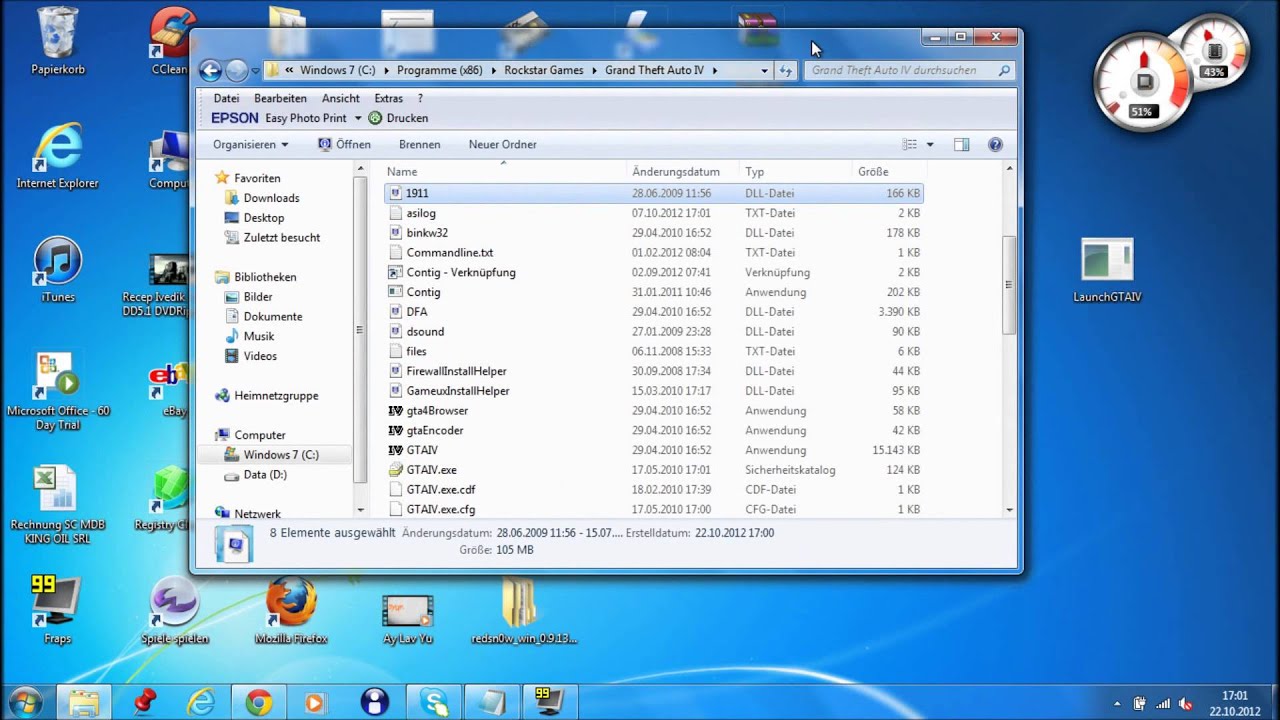The image size is (1280, 720).
Task: Click the Drucken button
Action: (x=398, y=118)
